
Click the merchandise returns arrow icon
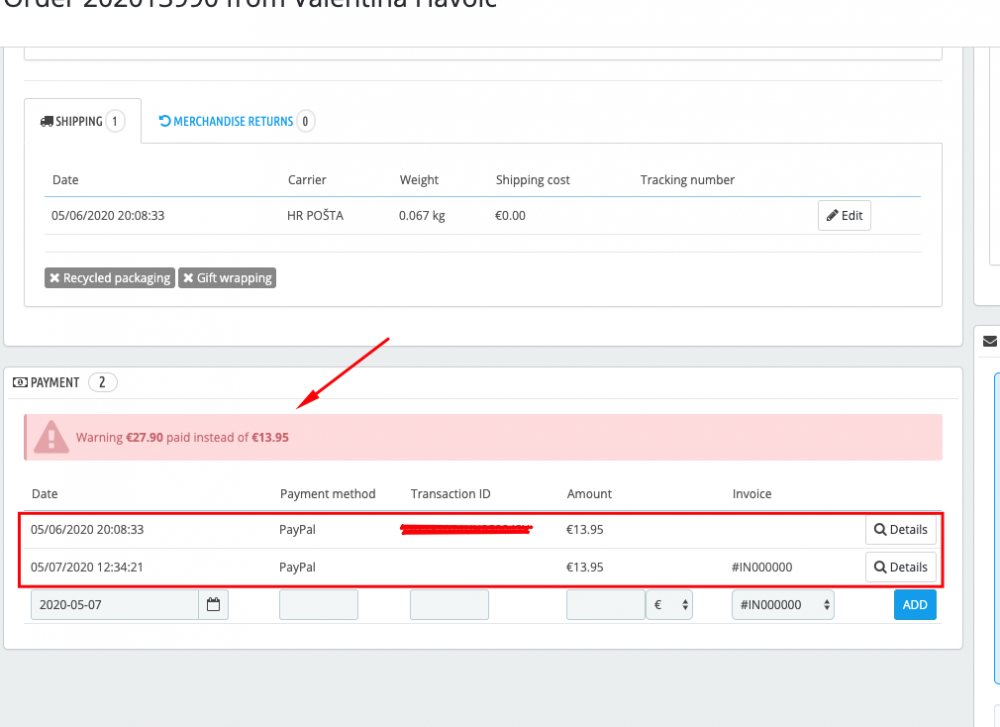[x=165, y=121]
